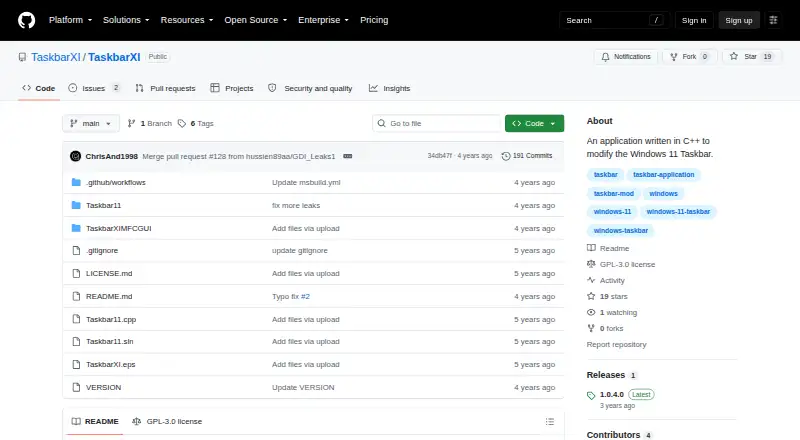Click the Activity pulse icon
This screenshot has height=440, width=800.
click(x=591, y=280)
